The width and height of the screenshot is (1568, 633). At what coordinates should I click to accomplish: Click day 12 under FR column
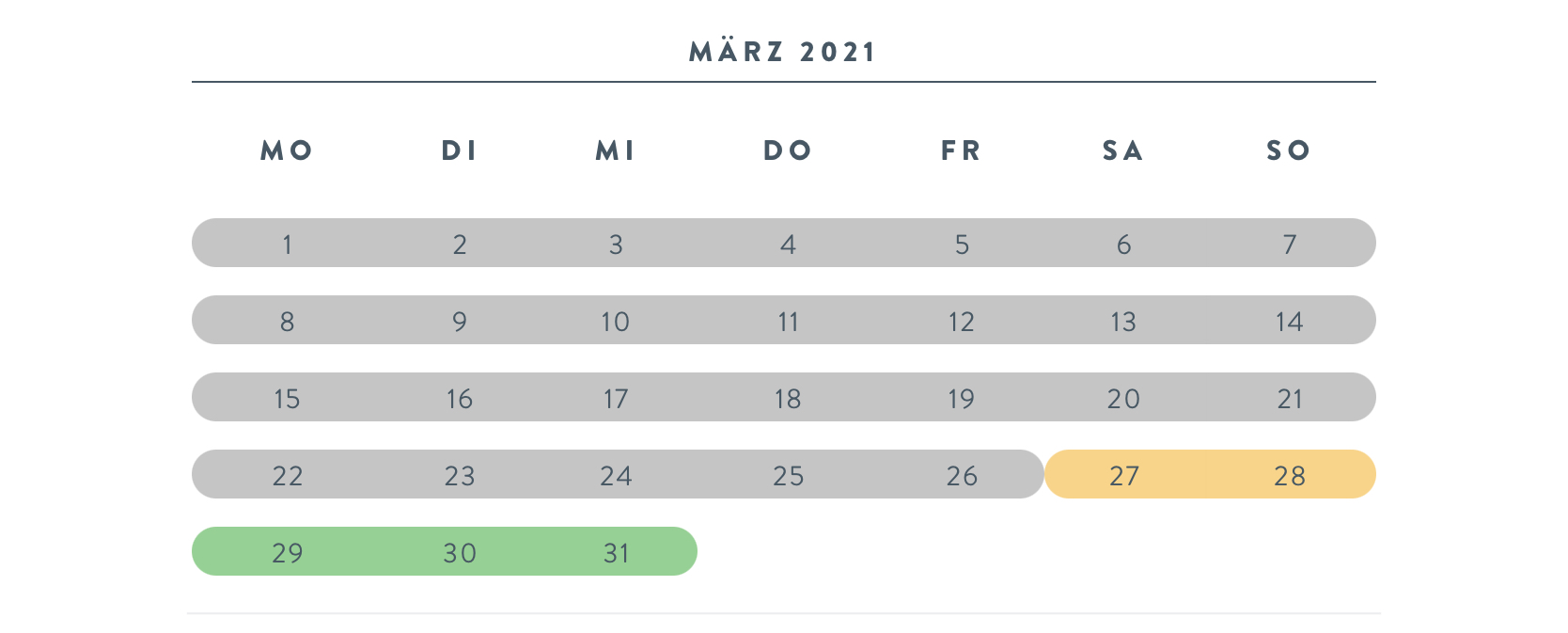pos(961,322)
